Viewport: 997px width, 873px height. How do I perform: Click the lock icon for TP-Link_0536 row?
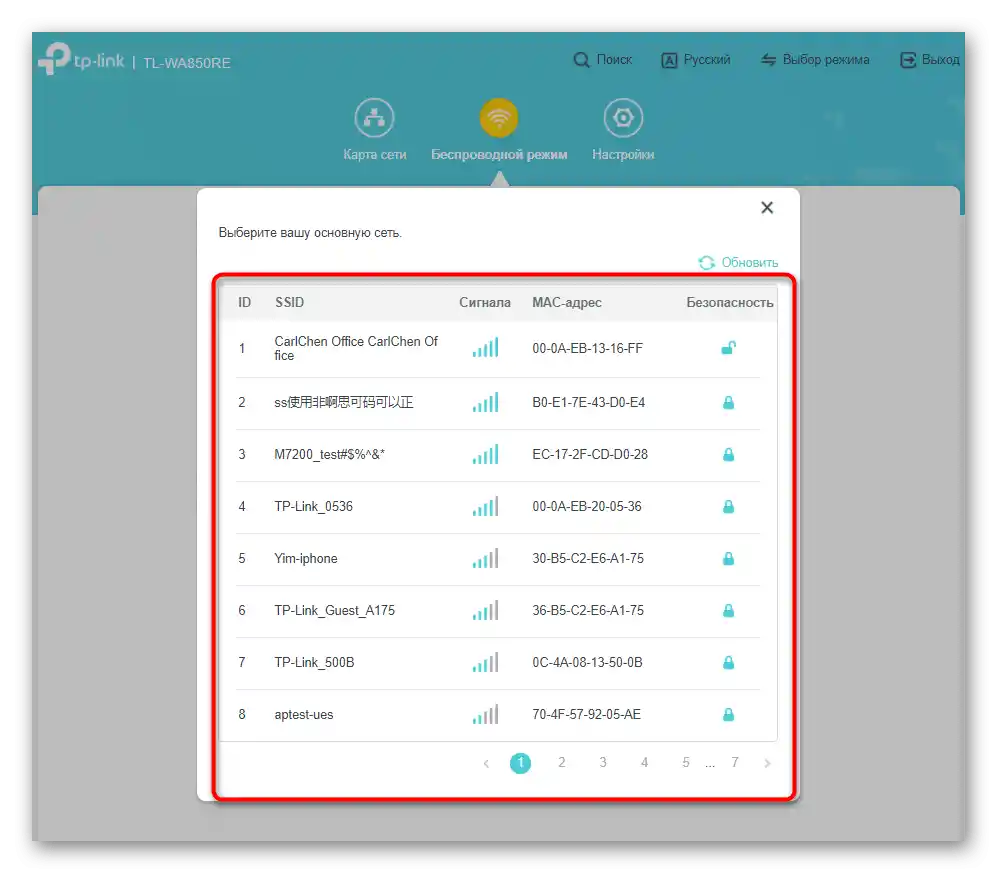point(729,507)
